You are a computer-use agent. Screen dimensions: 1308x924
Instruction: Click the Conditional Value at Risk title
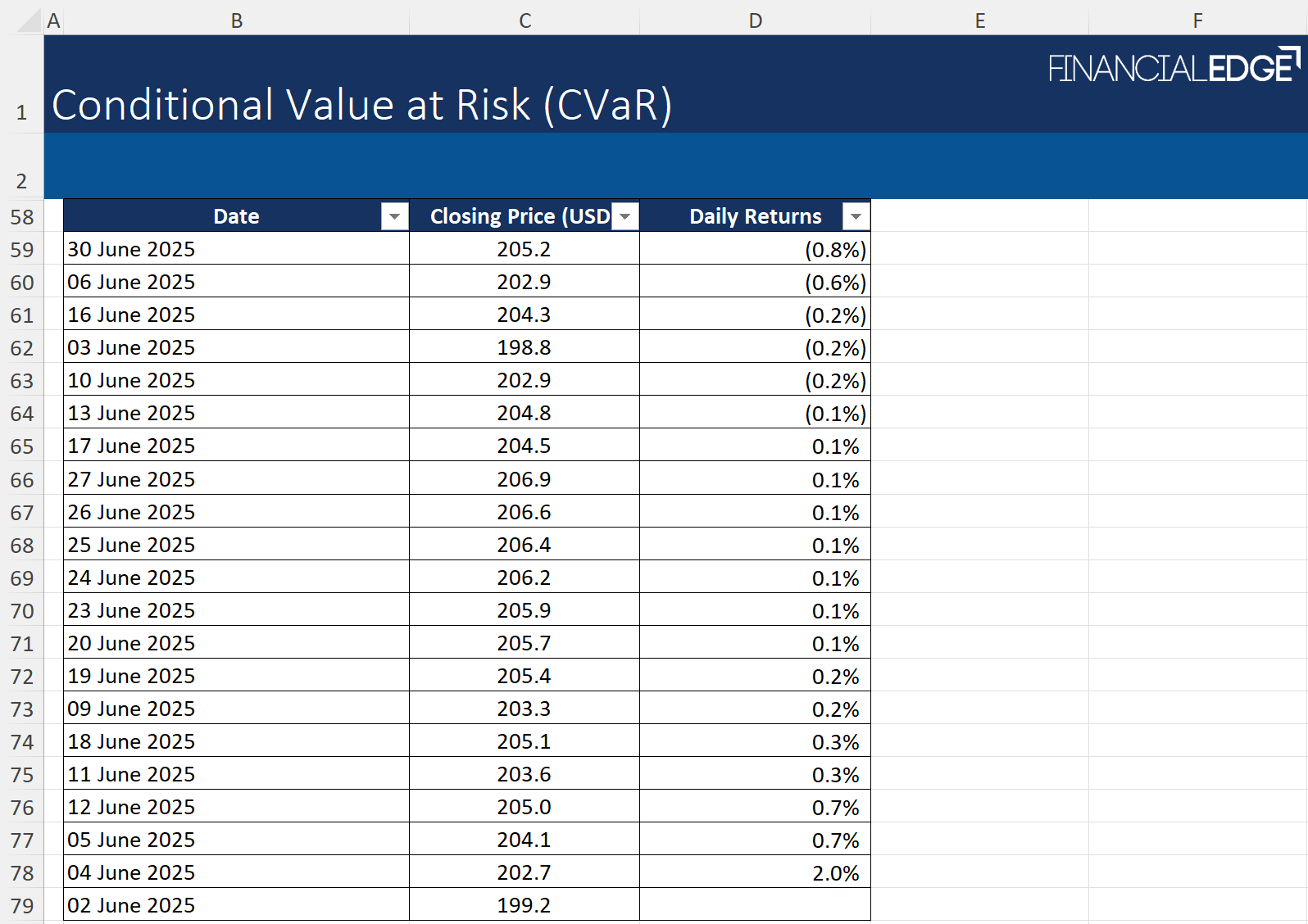point(361,105)
